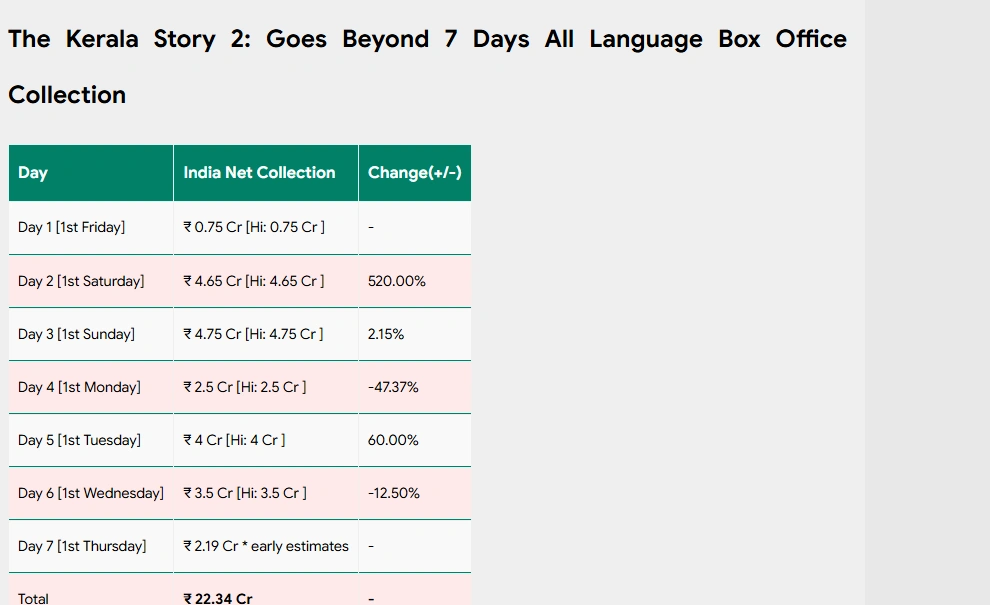The width and height of the screenshot is (990, 605).
Task: Select the 'India Net Collection' column header
Action: [x=258, y=172]
